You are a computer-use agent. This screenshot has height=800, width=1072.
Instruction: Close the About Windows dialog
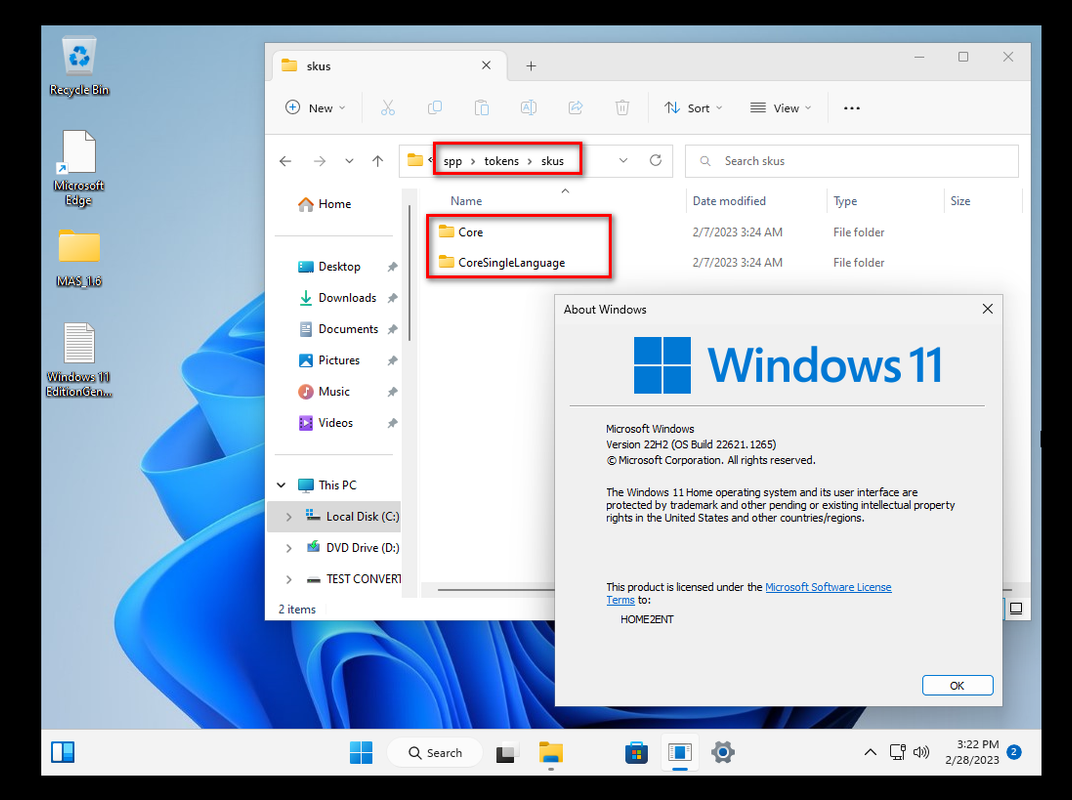click(987, 309)
